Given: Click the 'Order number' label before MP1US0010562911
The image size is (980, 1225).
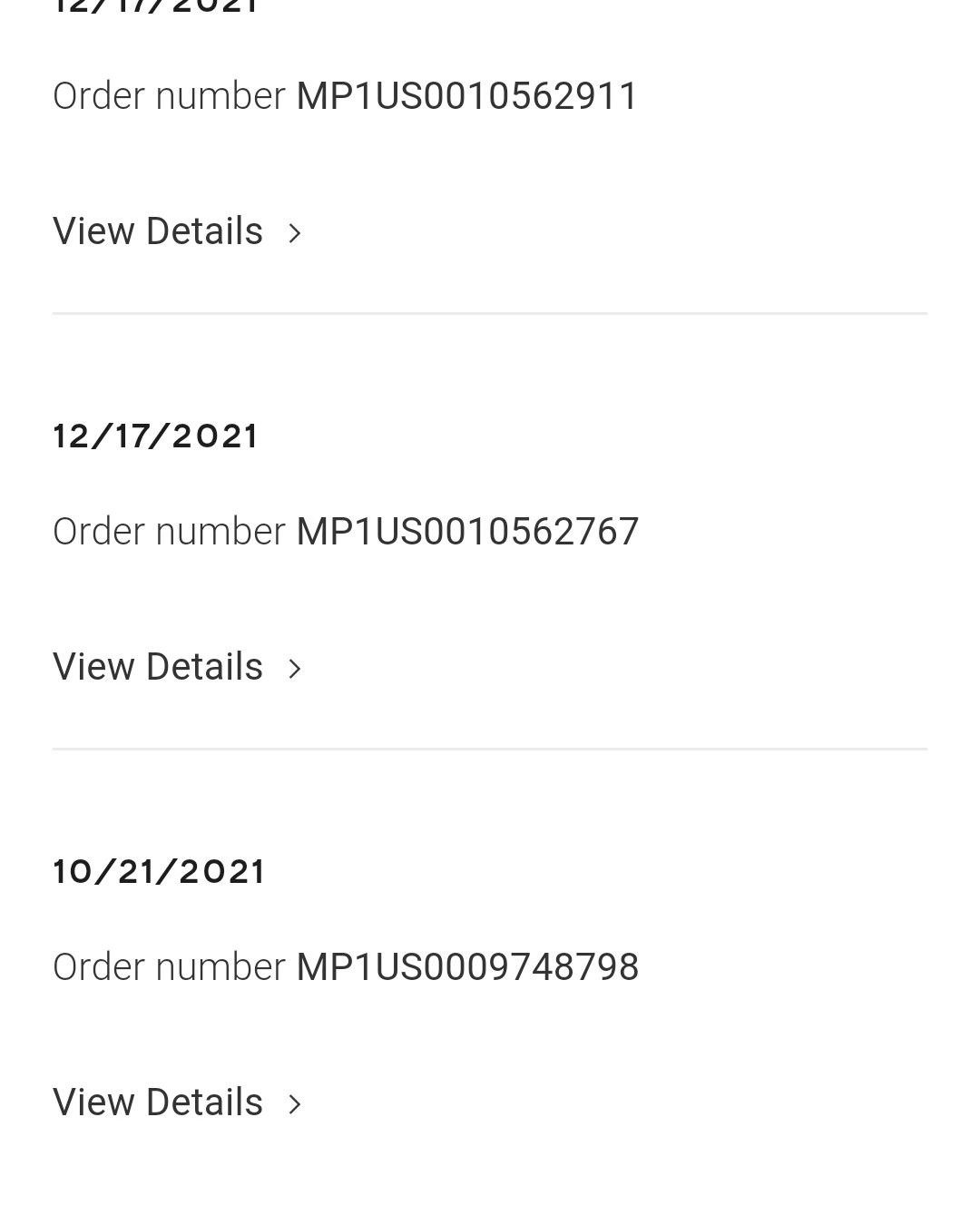Looking at the screenshot, I should pyautogui.click(x=169, y=96).
